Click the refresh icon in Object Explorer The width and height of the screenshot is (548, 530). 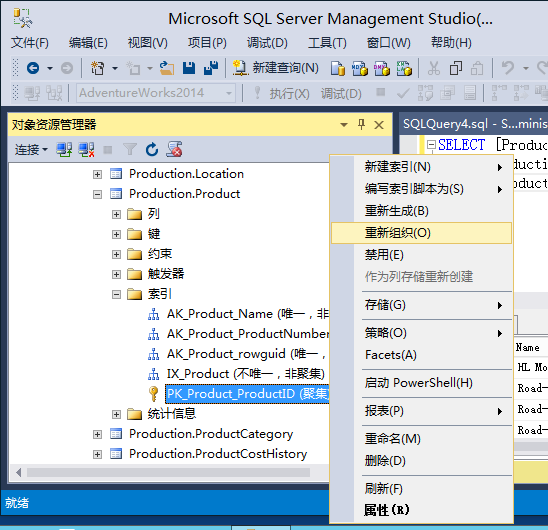coord(152,150)
